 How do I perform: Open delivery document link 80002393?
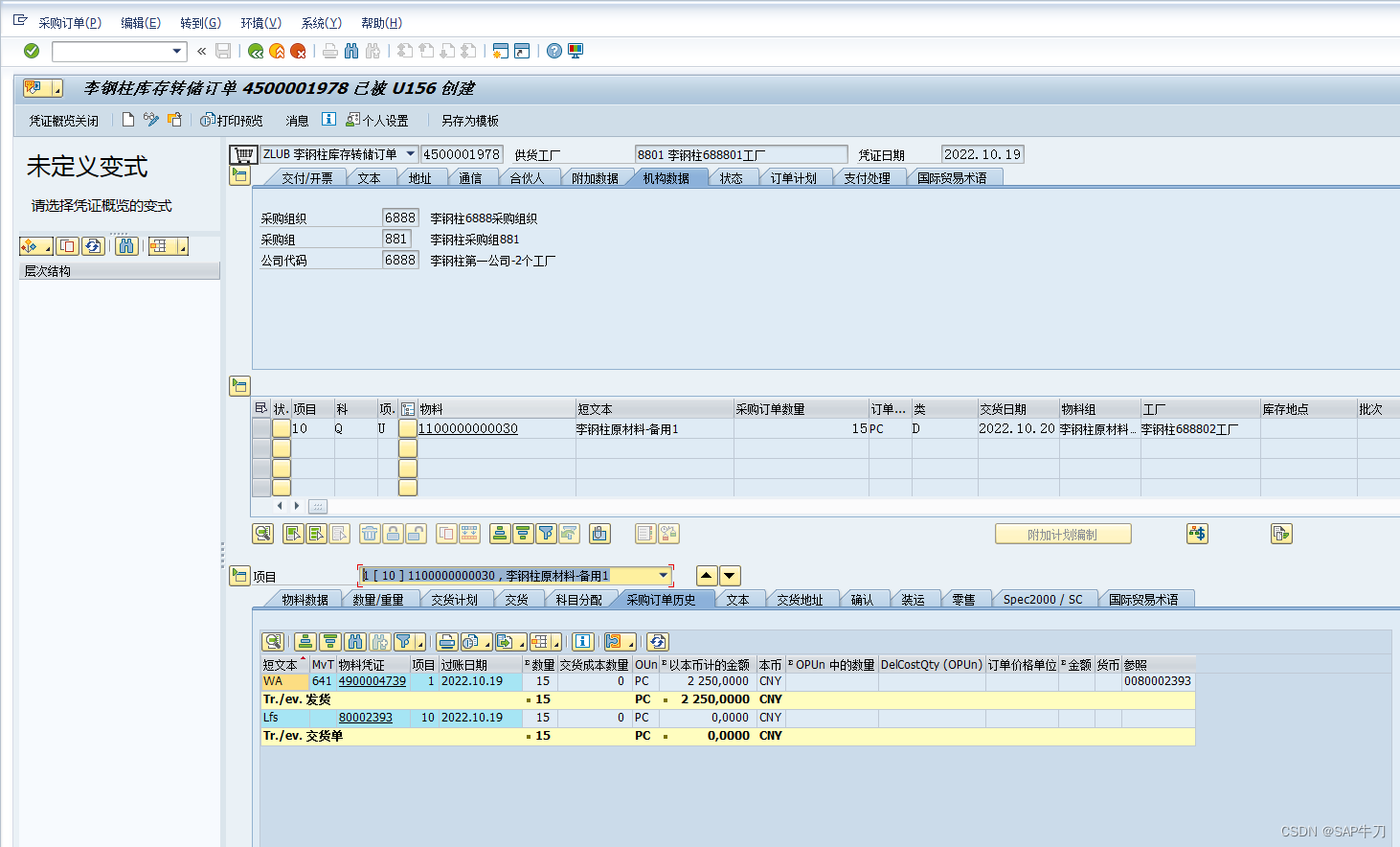[366, 718]
